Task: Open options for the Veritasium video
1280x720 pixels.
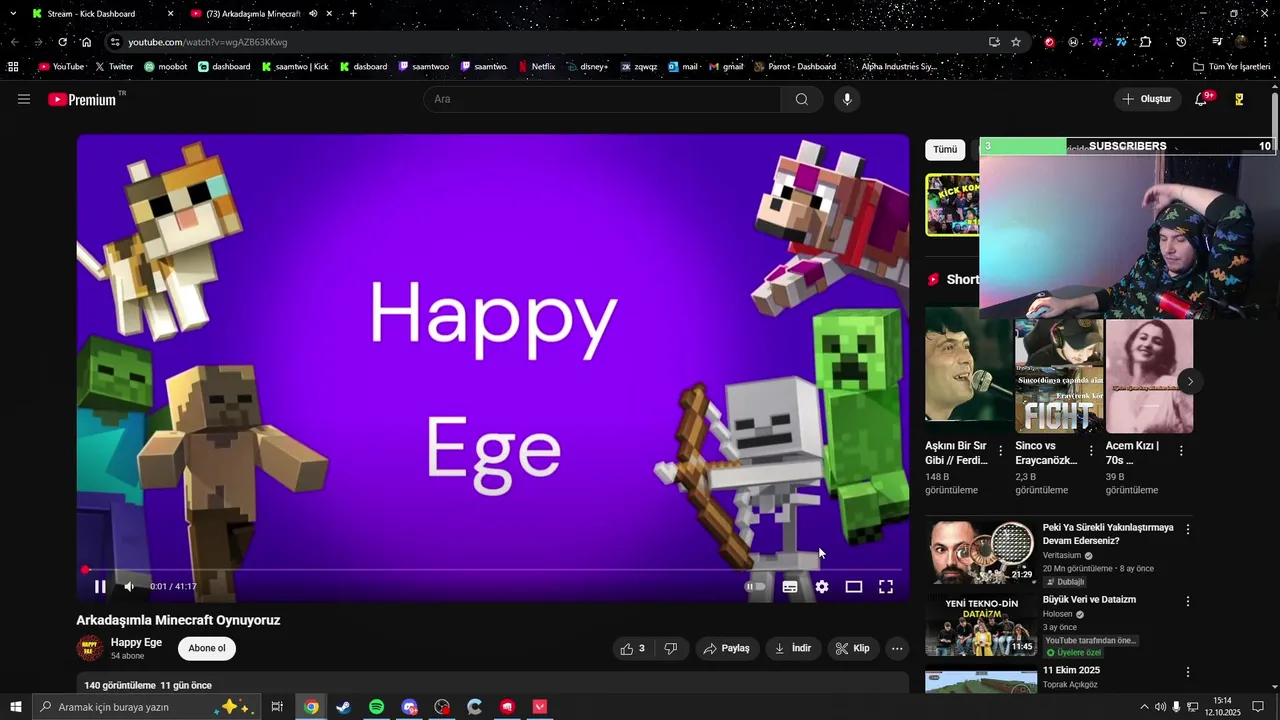Action: click(x=1188, y=529)
